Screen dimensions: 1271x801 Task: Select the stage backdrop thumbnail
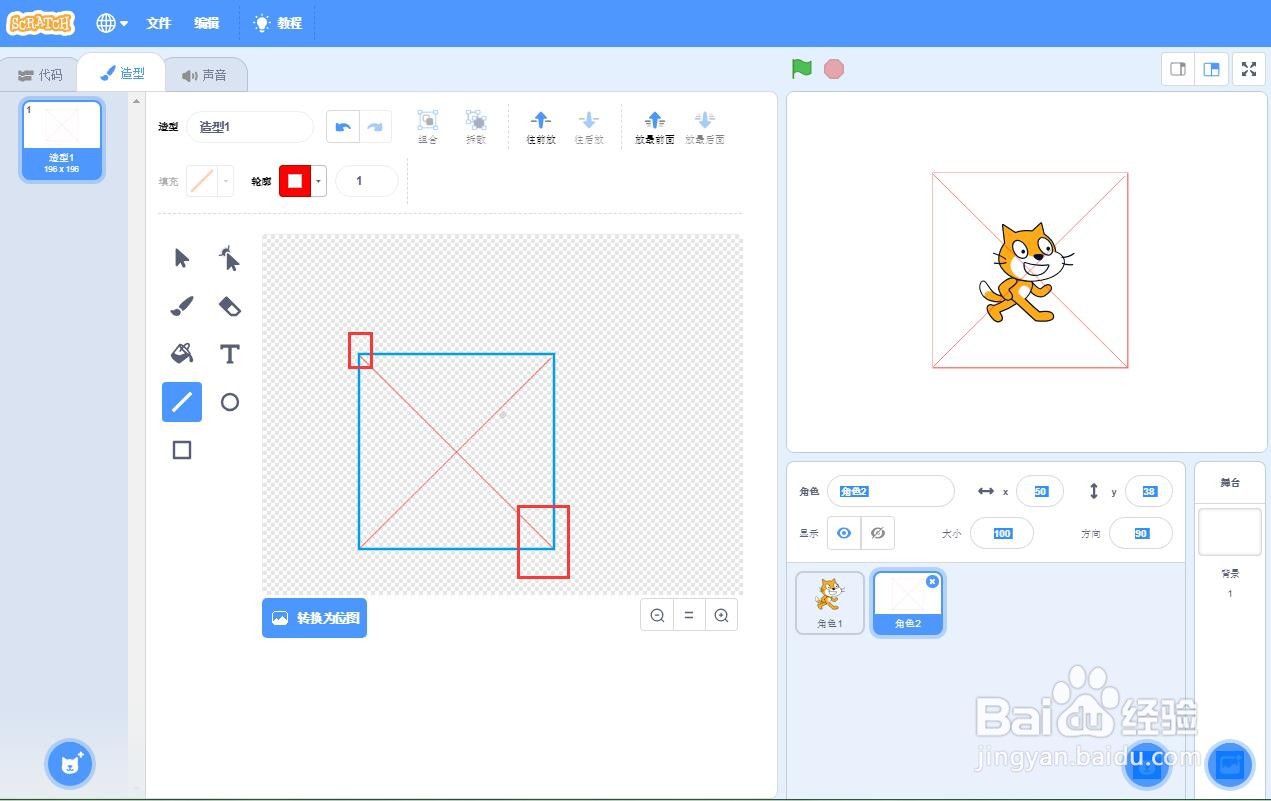click(x=1230, y=531)
